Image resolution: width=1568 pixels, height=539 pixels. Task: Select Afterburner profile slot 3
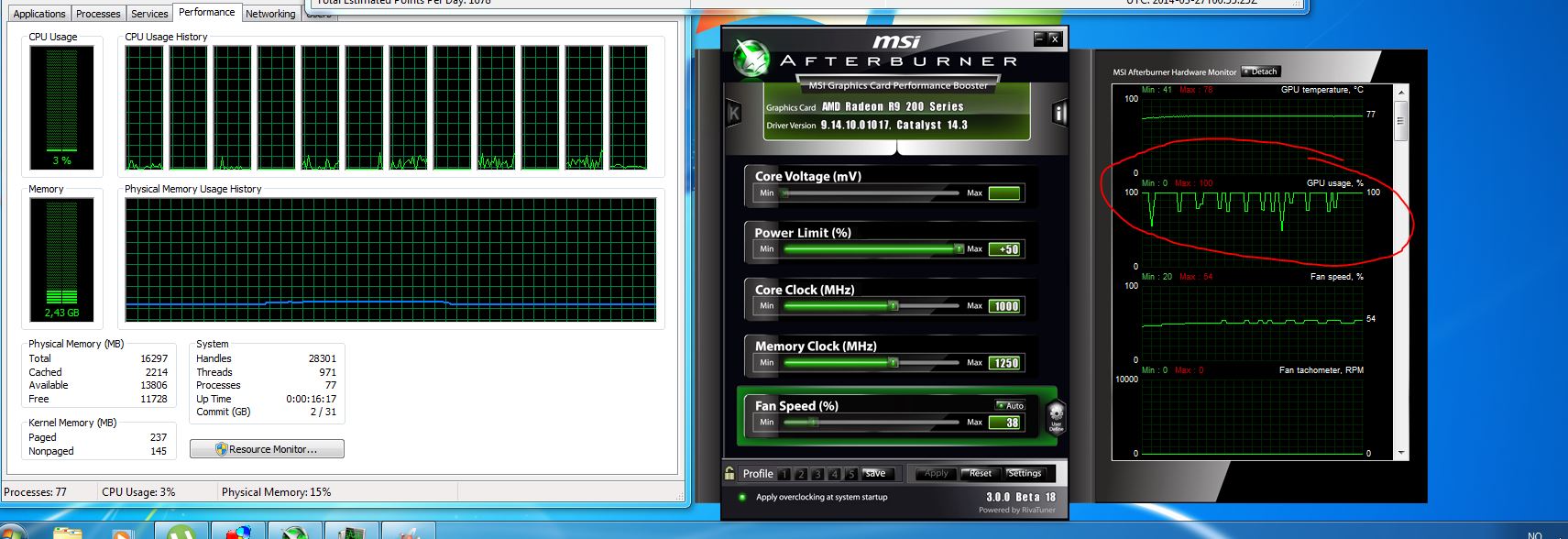coord(817,474)
